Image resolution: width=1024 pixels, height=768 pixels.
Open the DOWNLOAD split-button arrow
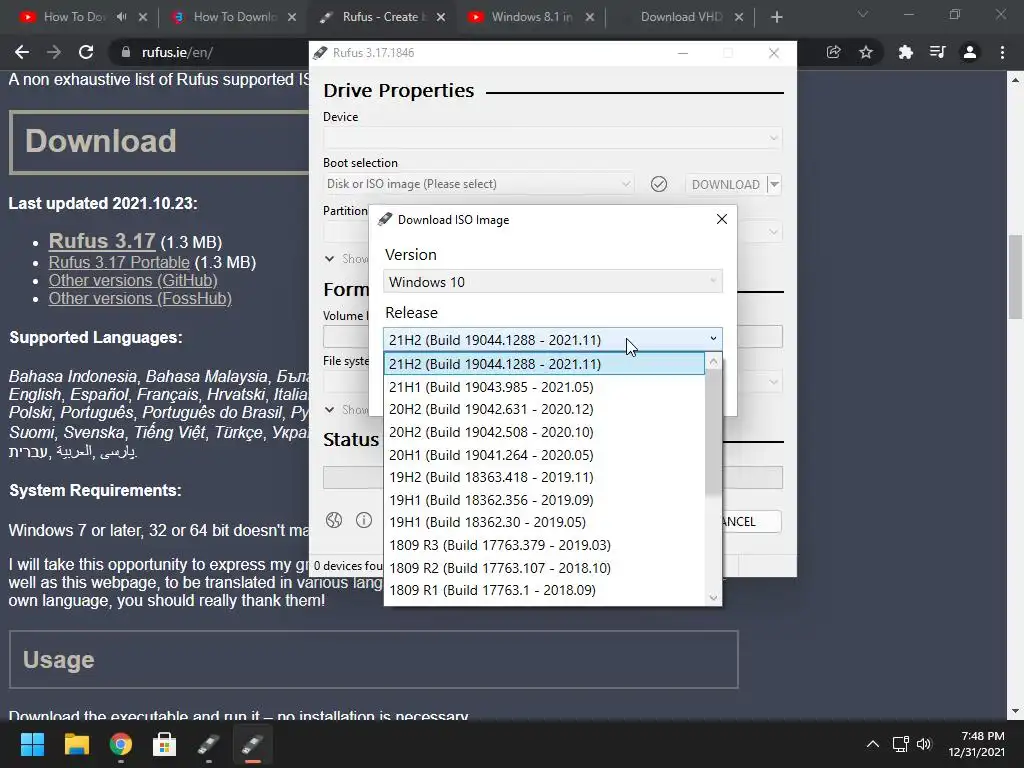[x=774, y=185]
